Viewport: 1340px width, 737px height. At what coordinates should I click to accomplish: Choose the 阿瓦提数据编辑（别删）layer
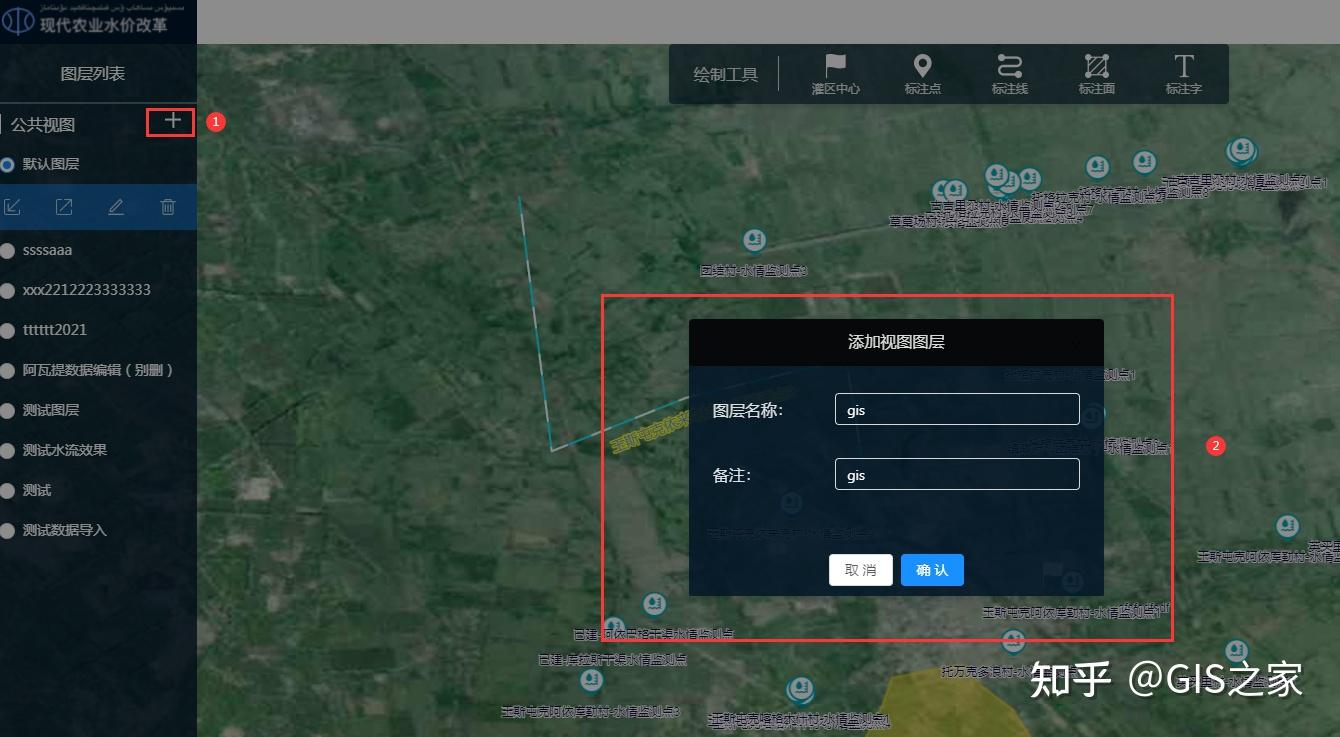pyautogui.click(x=8, y=370)
